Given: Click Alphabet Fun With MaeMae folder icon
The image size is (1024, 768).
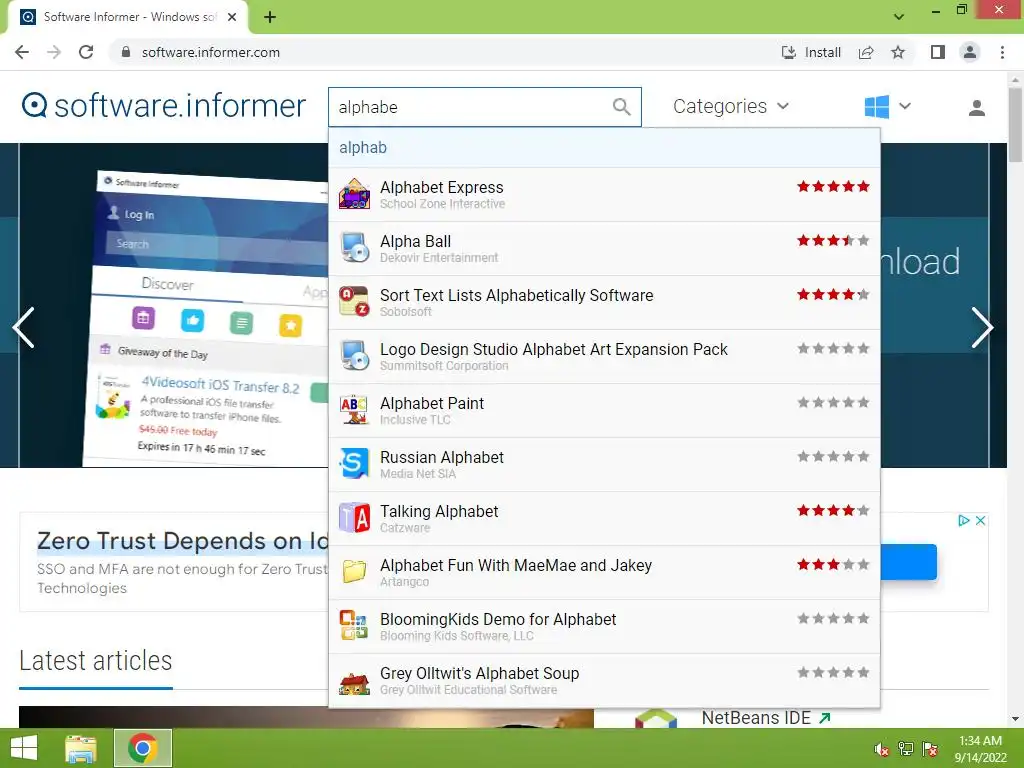Looking at the screenshot, I should pos(355,571).
